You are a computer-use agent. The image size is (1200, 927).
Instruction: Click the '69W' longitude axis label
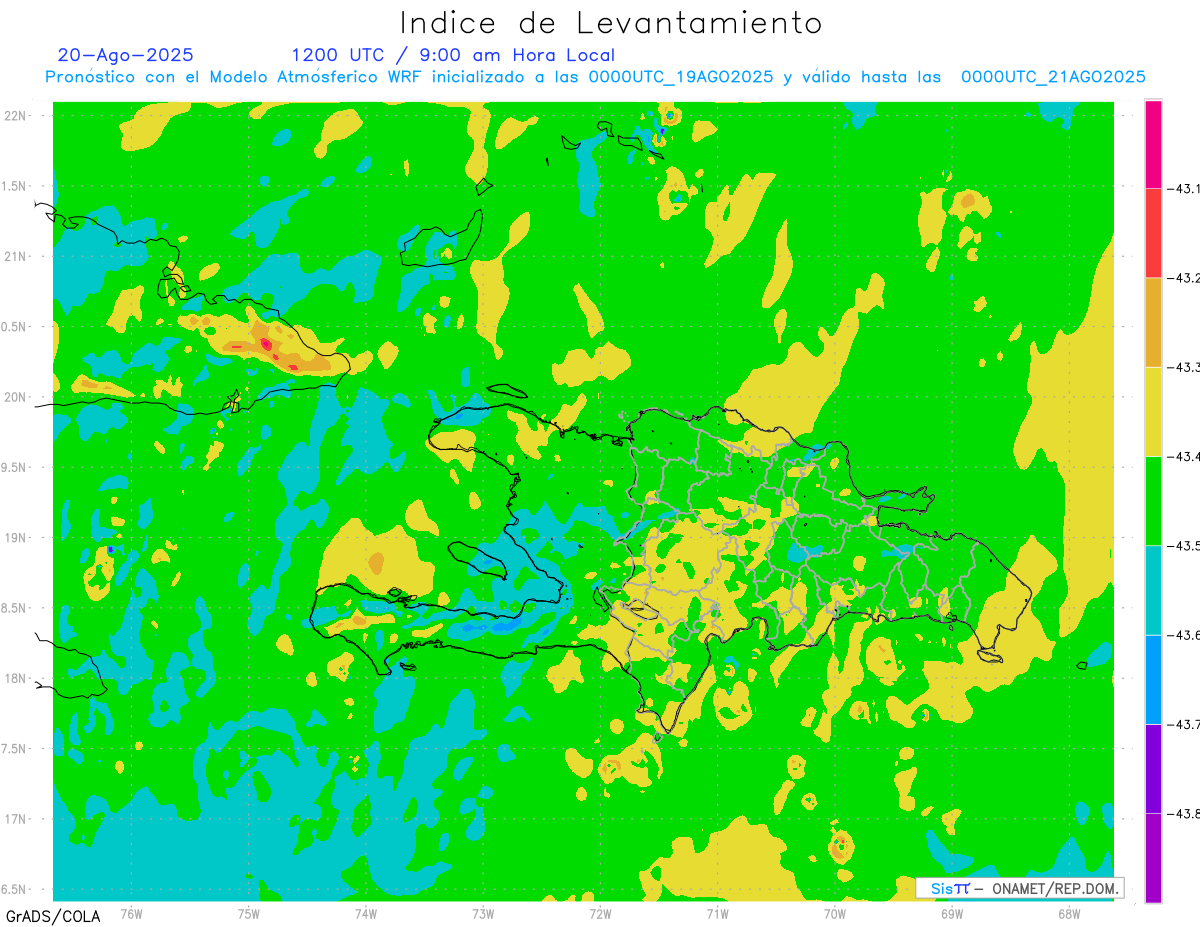pyautogui.click(x=952, y=913)
